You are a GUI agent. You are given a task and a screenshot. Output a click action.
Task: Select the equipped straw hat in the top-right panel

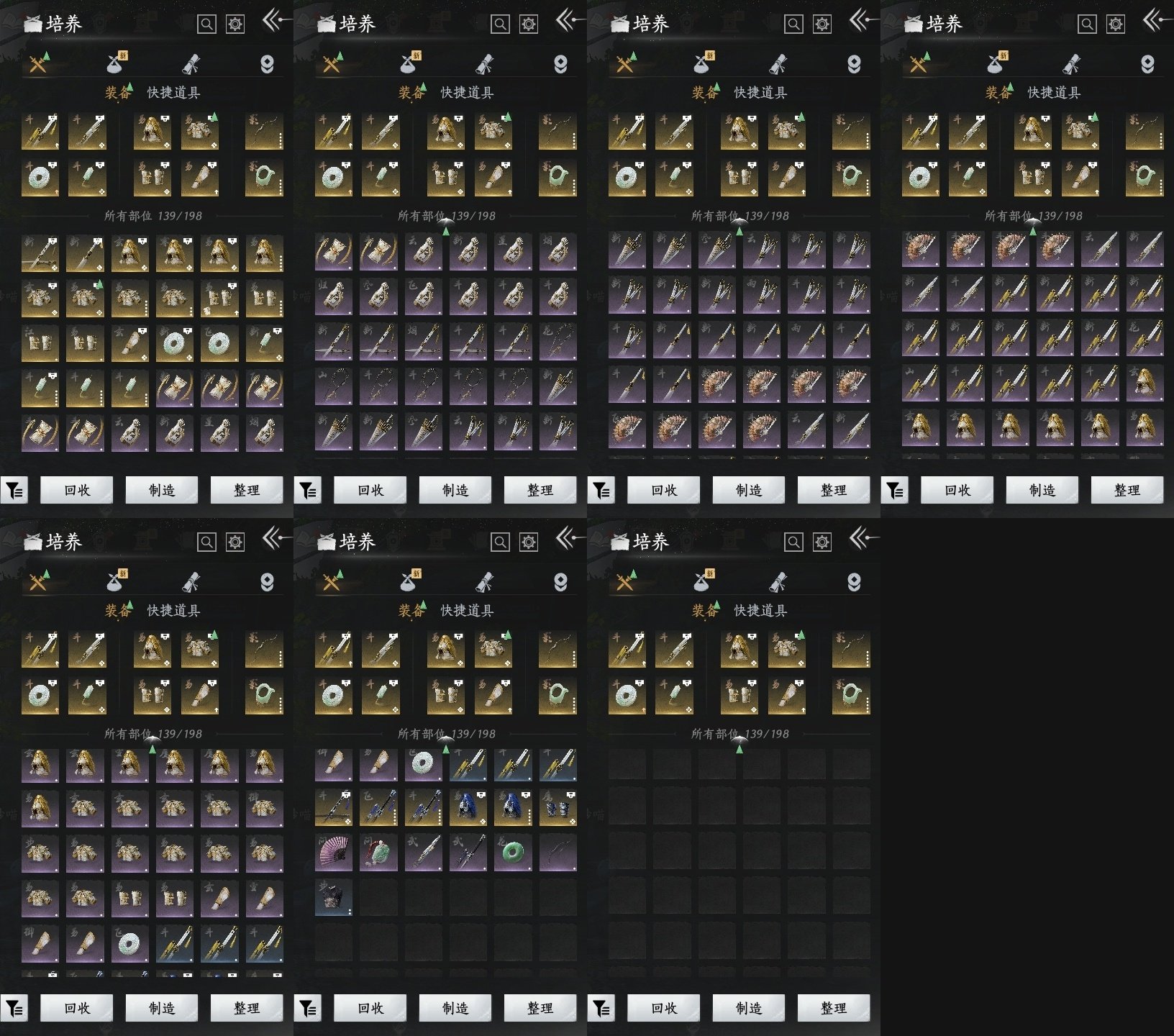(x=1032, y=131)
